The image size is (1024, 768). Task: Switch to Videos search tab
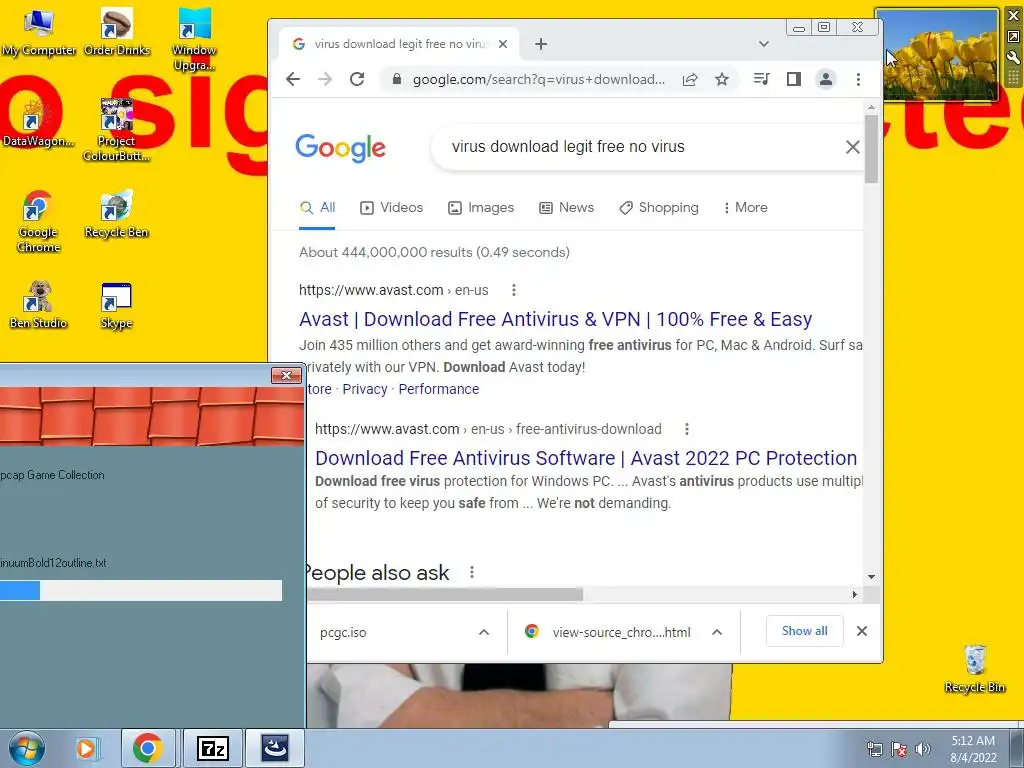392,208
